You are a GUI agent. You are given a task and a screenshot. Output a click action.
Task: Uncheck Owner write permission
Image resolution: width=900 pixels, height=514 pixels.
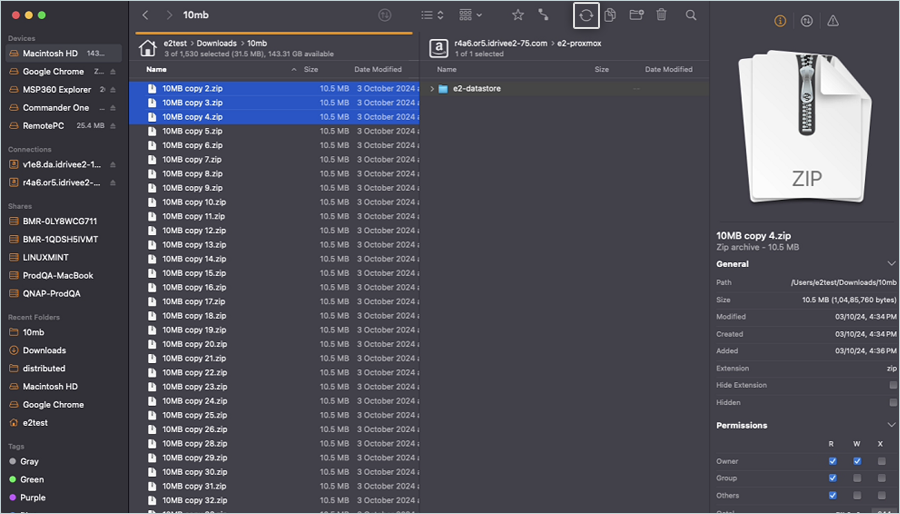(x=857, y=461)
